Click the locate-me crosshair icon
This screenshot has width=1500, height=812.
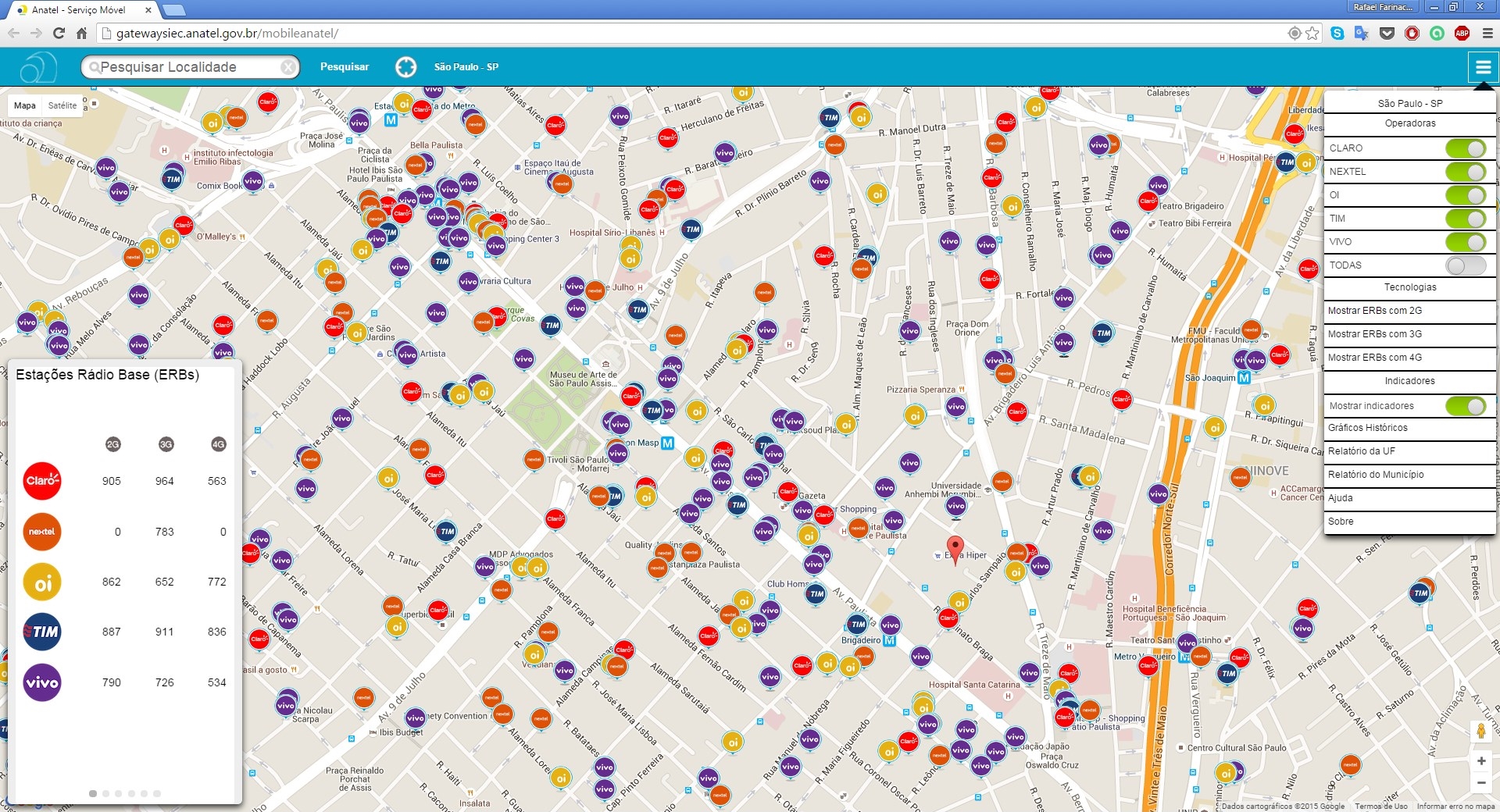click(x=405, y=67)
